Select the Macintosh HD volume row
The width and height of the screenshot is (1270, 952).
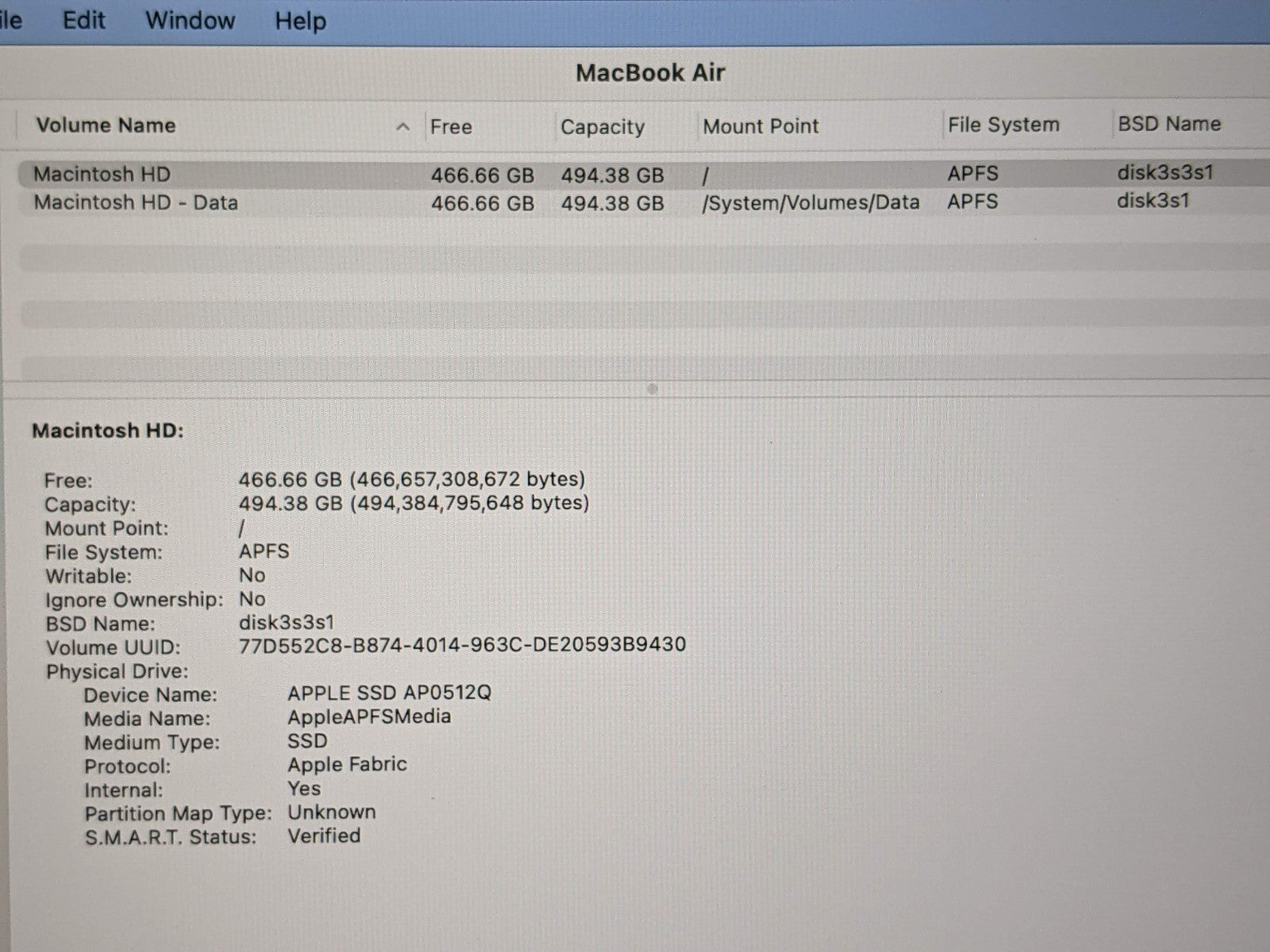click(102, 175)
